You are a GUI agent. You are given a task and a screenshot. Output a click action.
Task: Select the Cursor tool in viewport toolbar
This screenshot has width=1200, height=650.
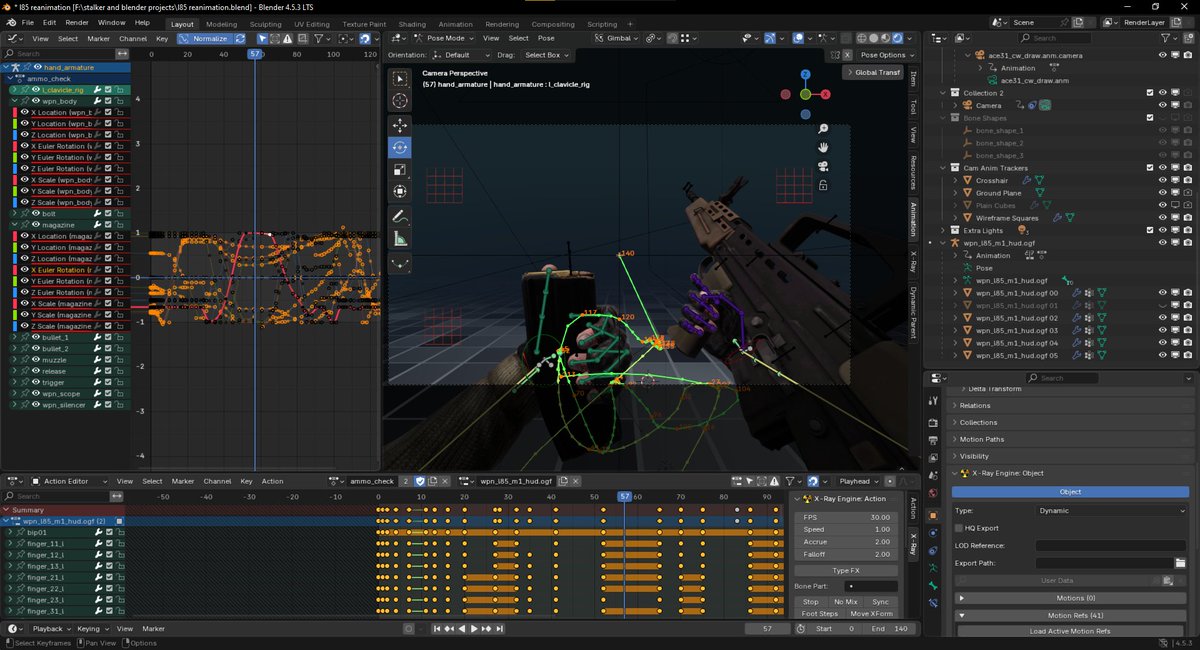(400, 101)
